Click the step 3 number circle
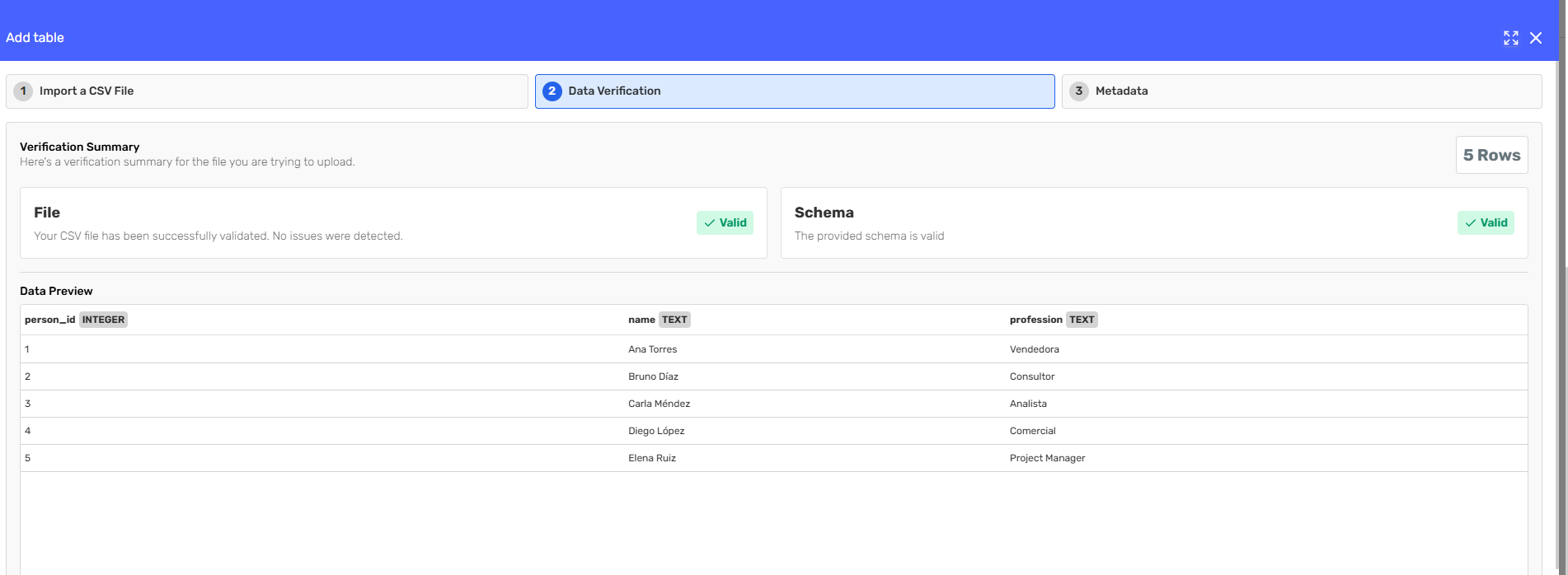Image resolution: width=1568 pixels, height=575 pixels. tap(1078, 91)
